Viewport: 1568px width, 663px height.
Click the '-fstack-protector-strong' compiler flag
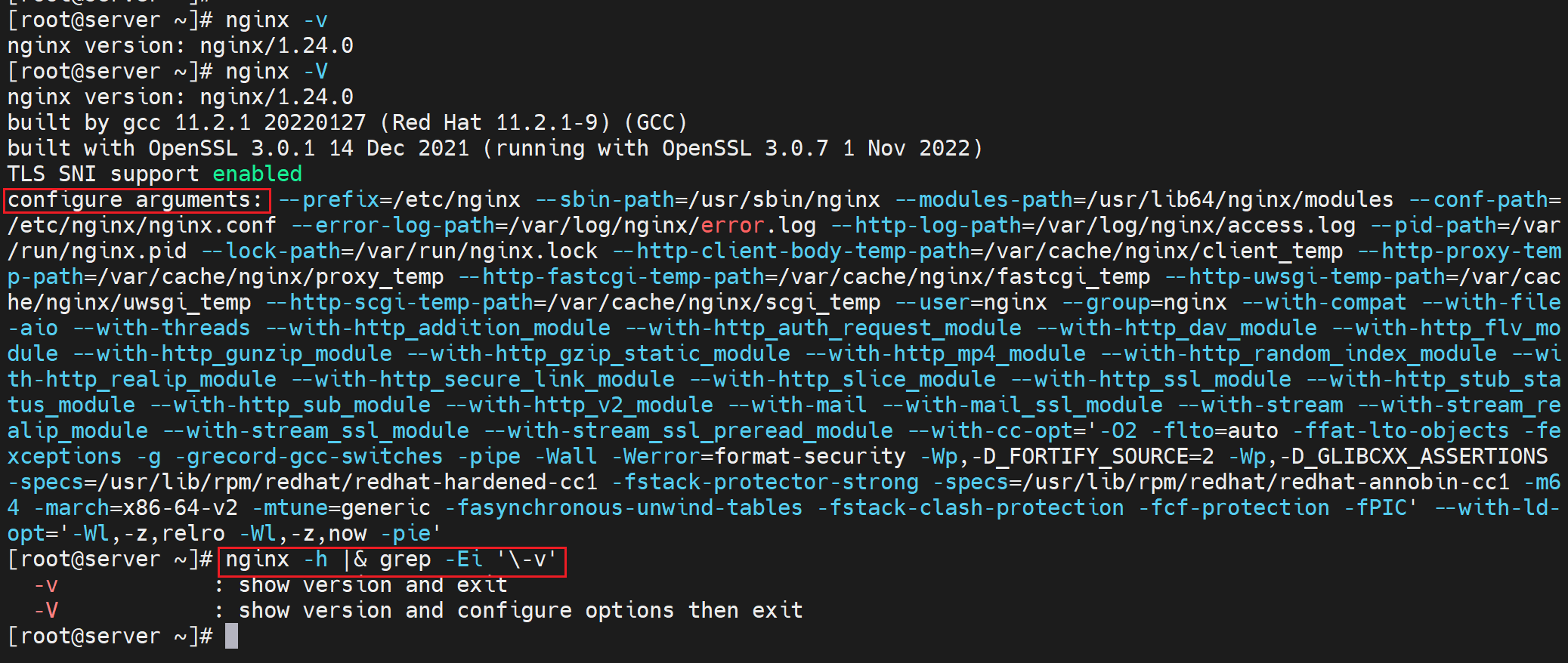pyautogui.click(x=765, y=483)
